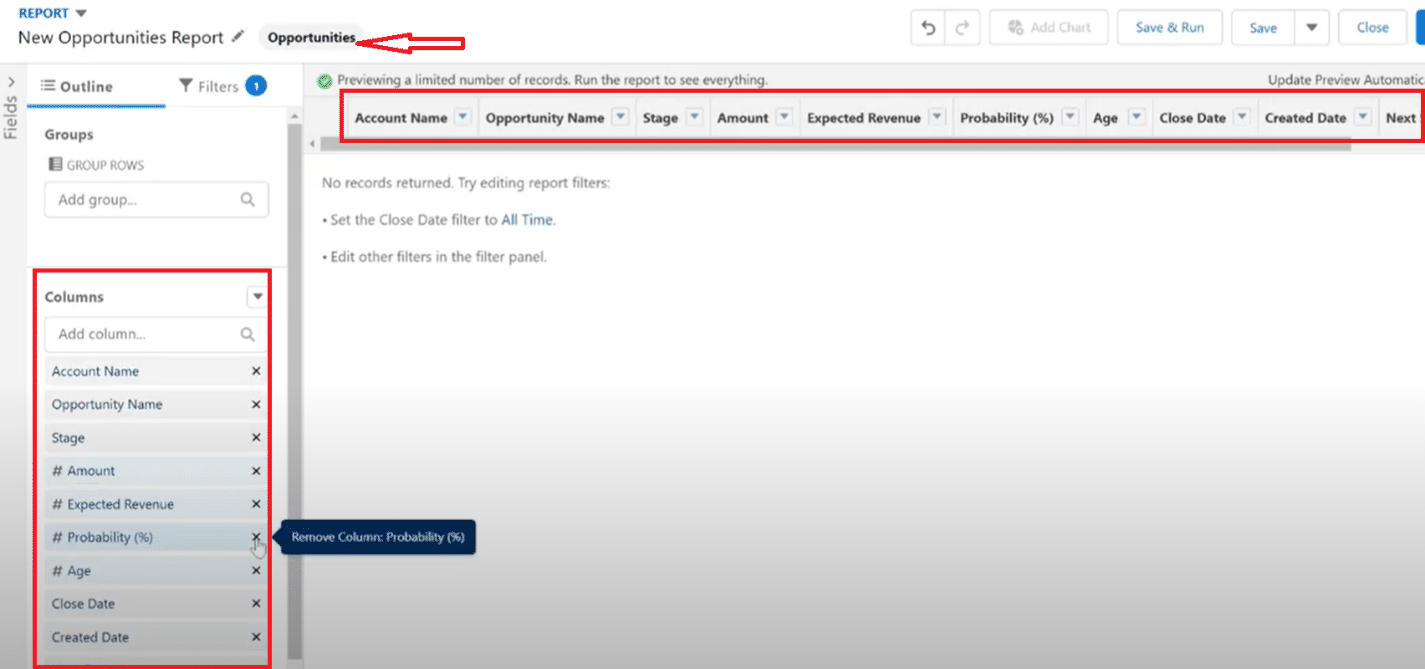
Task: Remove the Stage column from list
Action: pyautogui.click(x=256, y=438)
